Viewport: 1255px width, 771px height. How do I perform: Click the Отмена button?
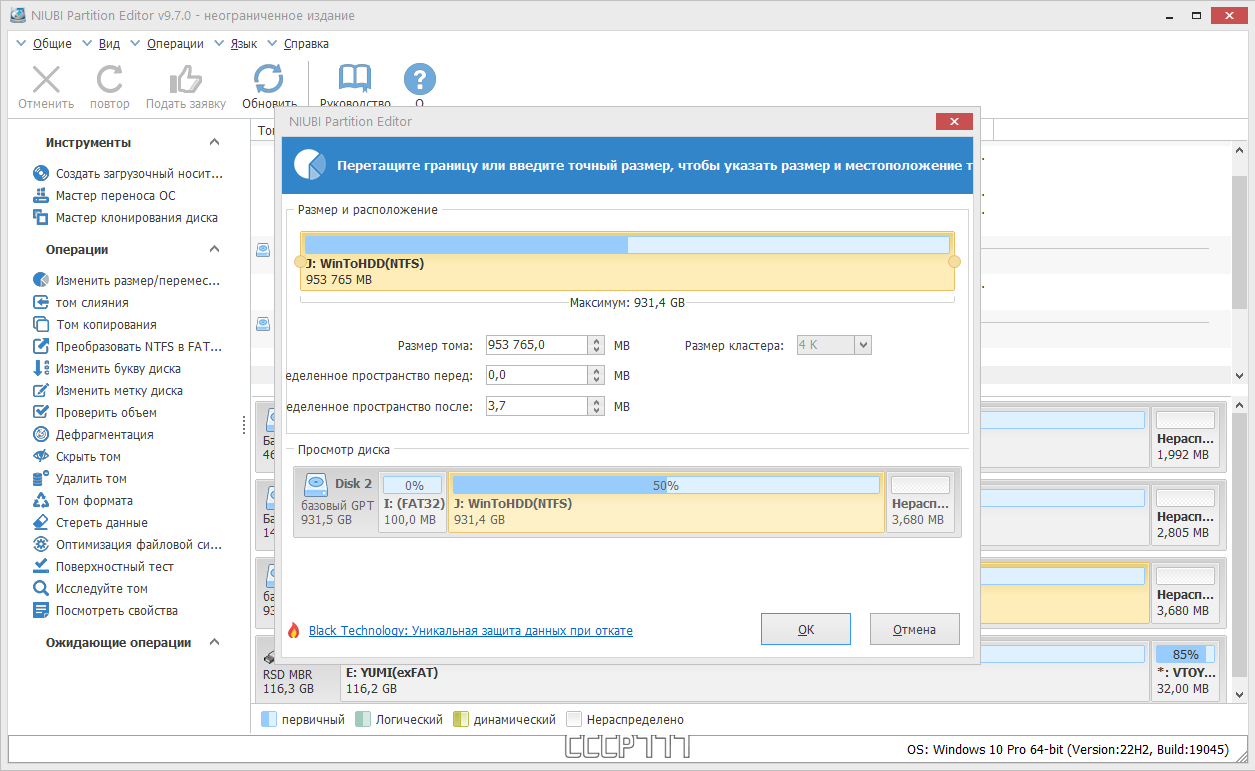pyautogui.click(x=915, y=629)
